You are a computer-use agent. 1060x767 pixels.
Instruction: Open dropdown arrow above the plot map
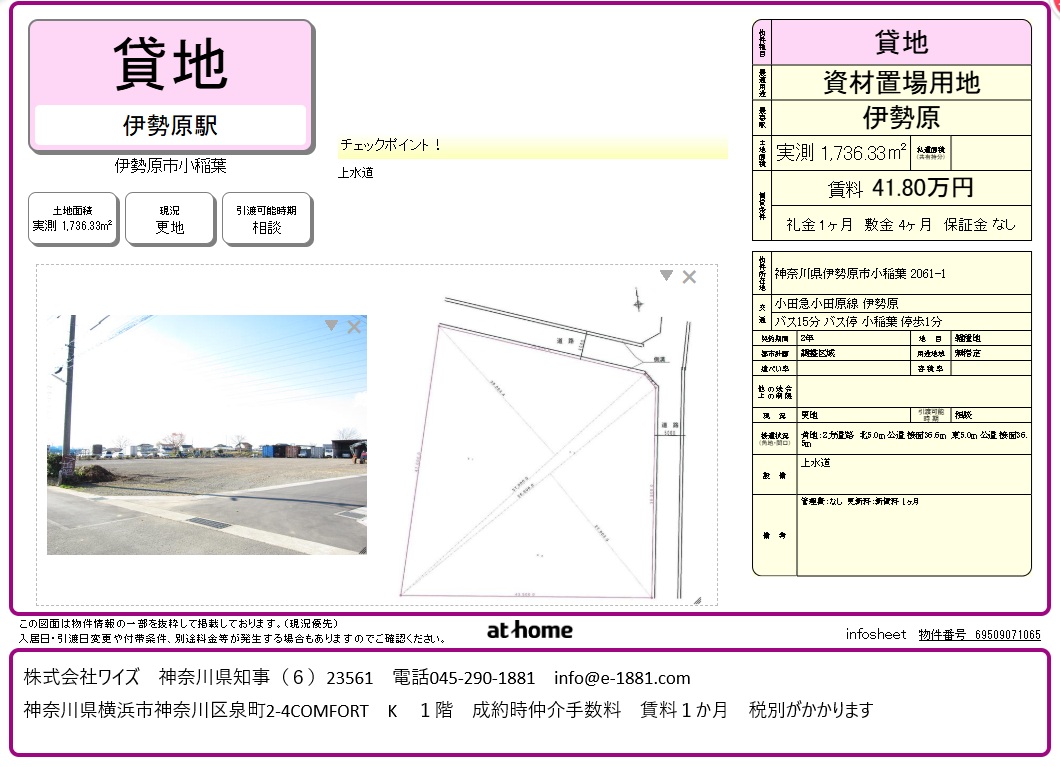coord(666,275)
